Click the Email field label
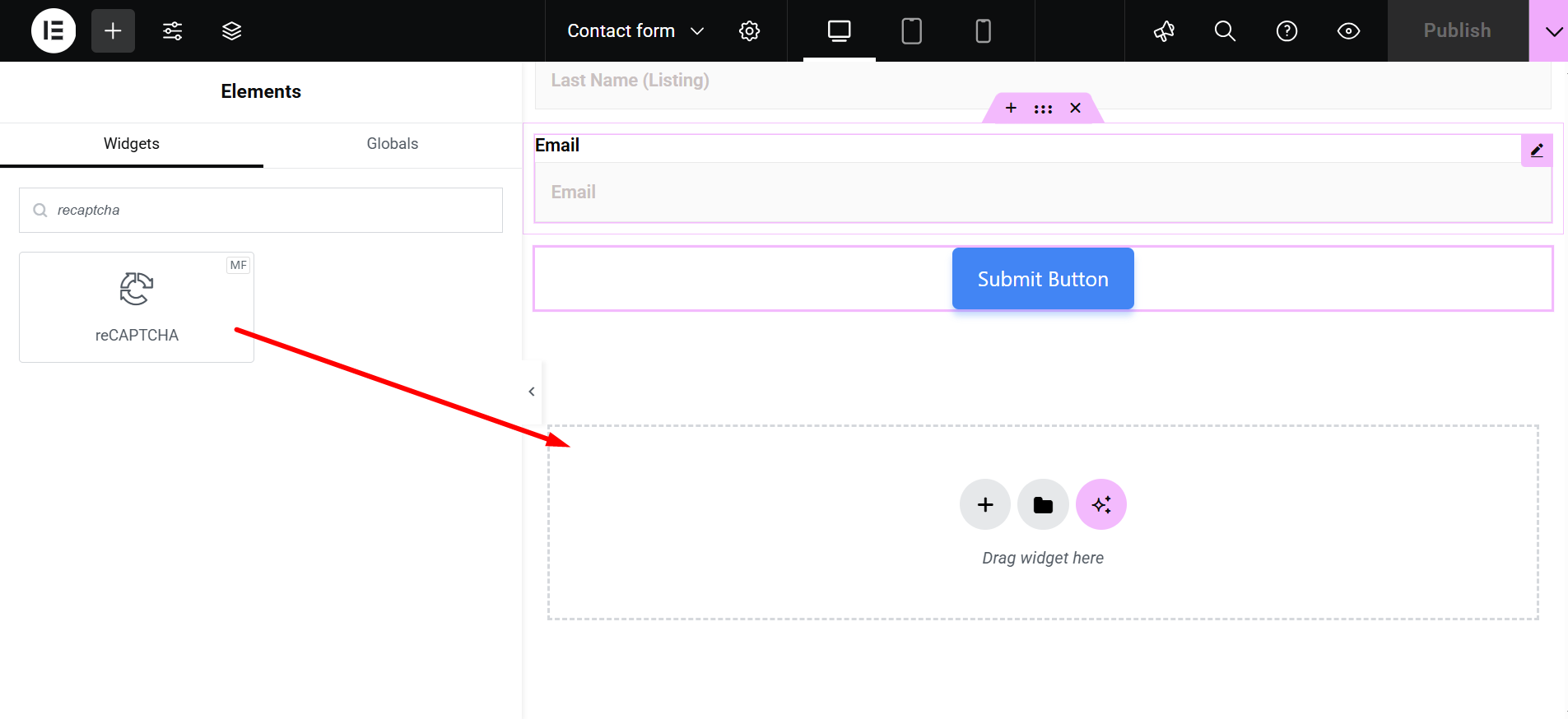This screenshot has height=719, width=1568. (557, 146)
